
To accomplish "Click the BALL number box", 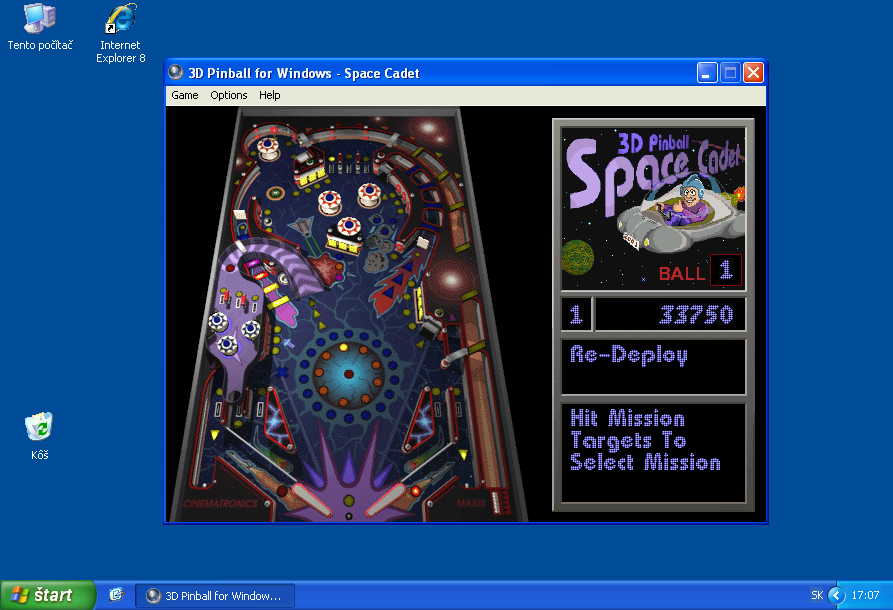I will coord(726,270).
